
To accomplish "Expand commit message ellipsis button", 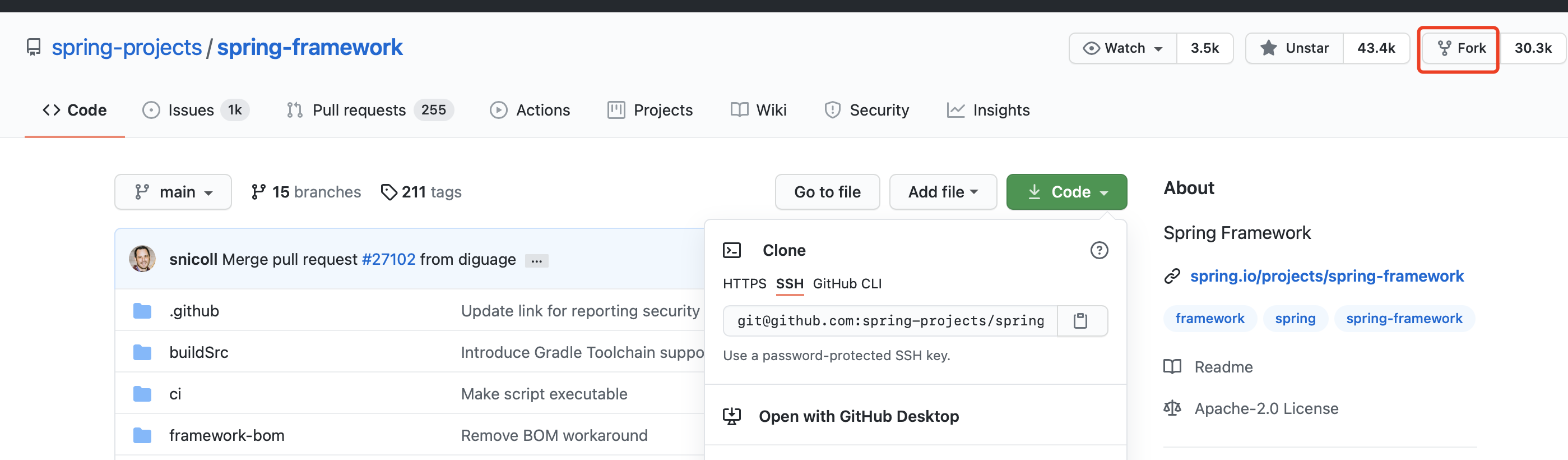I will pyautogui.click(x=536, y=261).
